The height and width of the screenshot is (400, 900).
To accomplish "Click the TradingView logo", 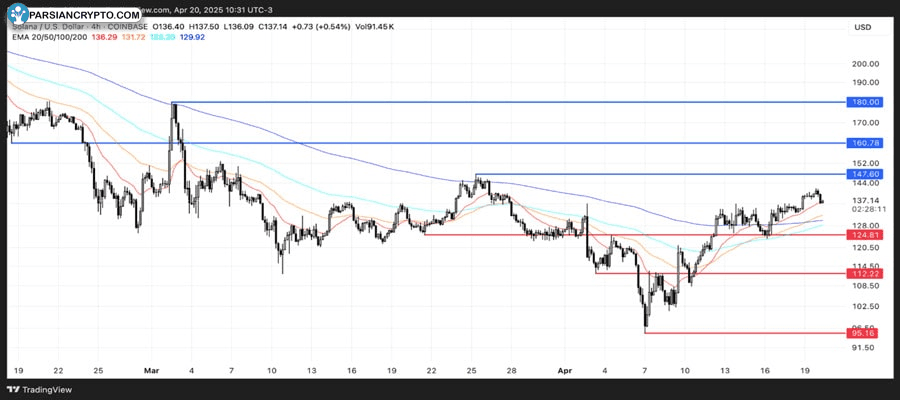I will click(x=40, y=390).
